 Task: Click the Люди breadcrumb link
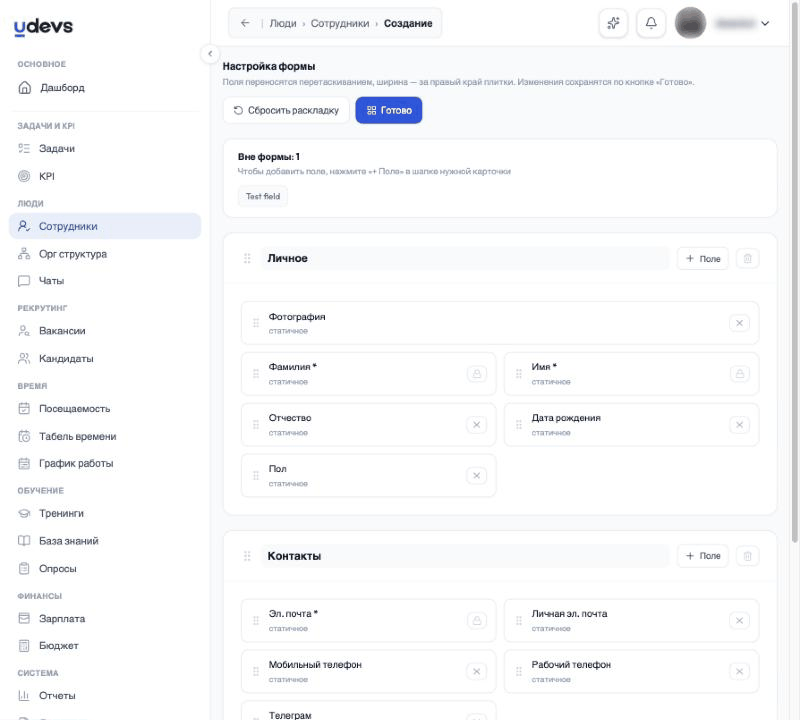pos(283,23)
